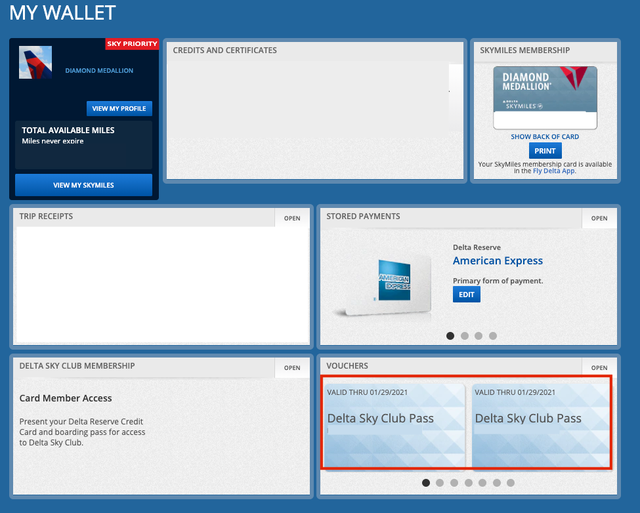Viewport: 640px width, 513px height.
Task: Click the American Express card image
Action: 384,286
